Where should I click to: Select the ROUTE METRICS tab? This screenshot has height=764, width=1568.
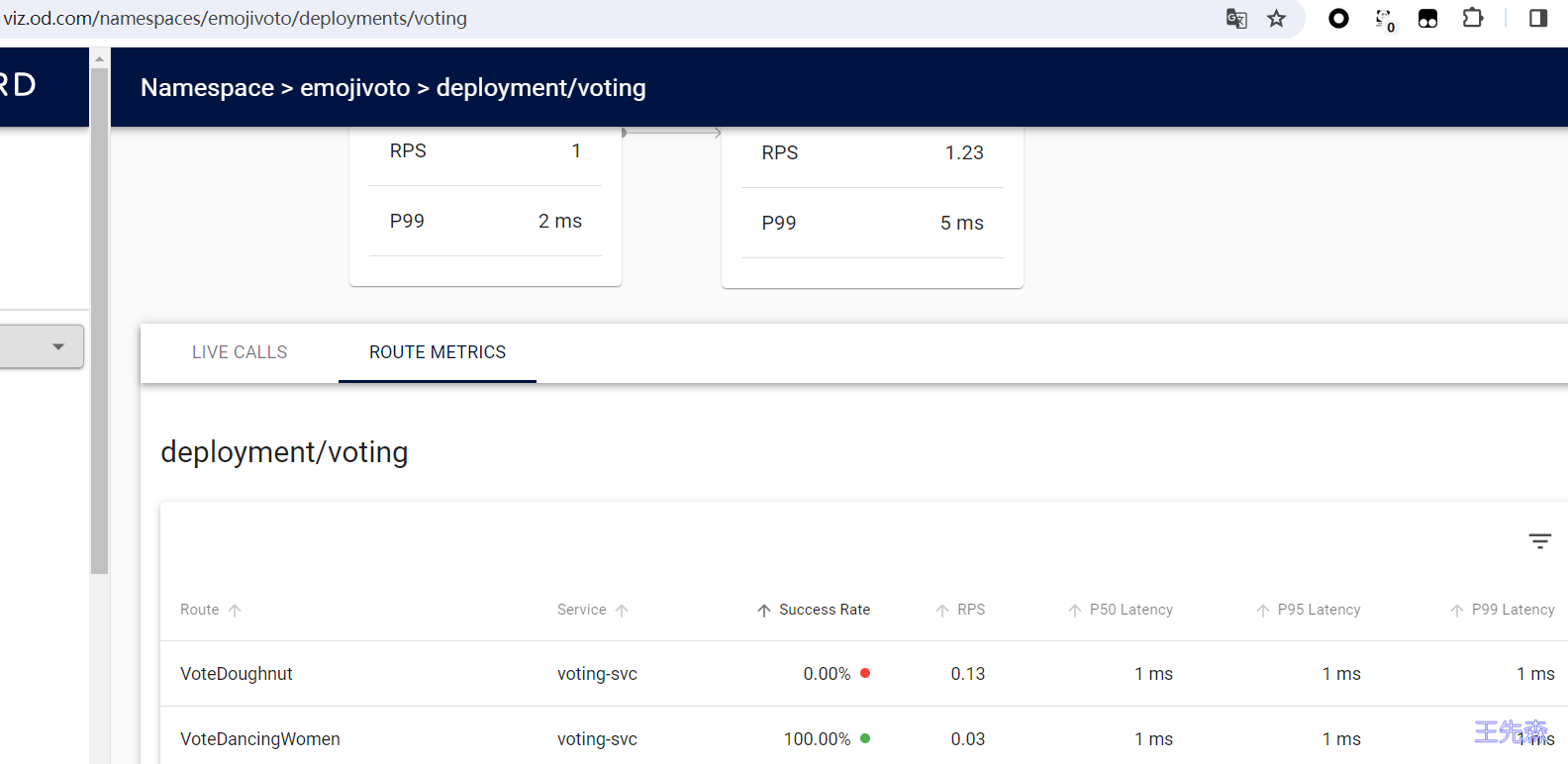tap(438, 352)
